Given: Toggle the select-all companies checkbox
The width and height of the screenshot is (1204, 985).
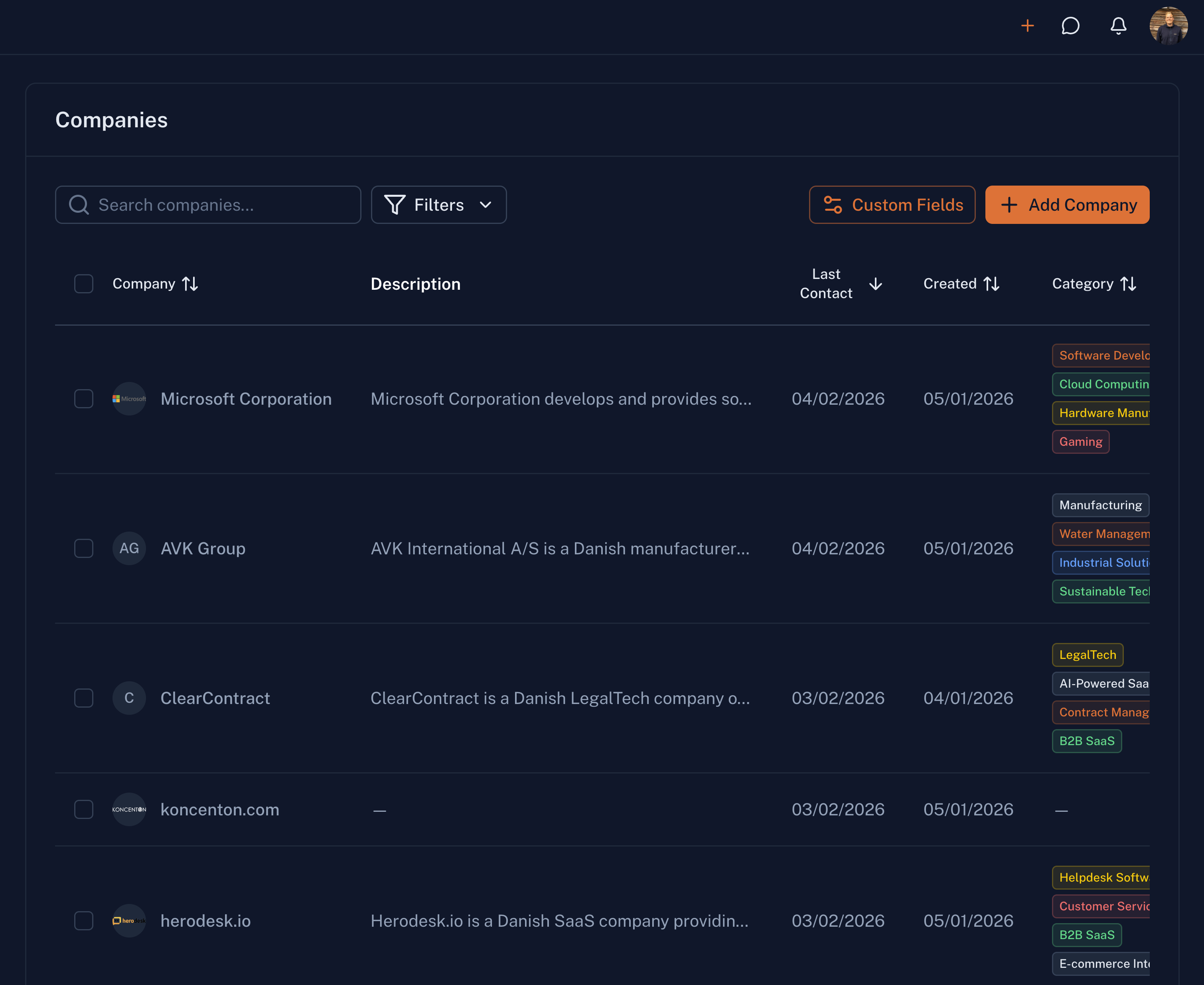Looking at the screenshot, I should (x=84, y=284).
